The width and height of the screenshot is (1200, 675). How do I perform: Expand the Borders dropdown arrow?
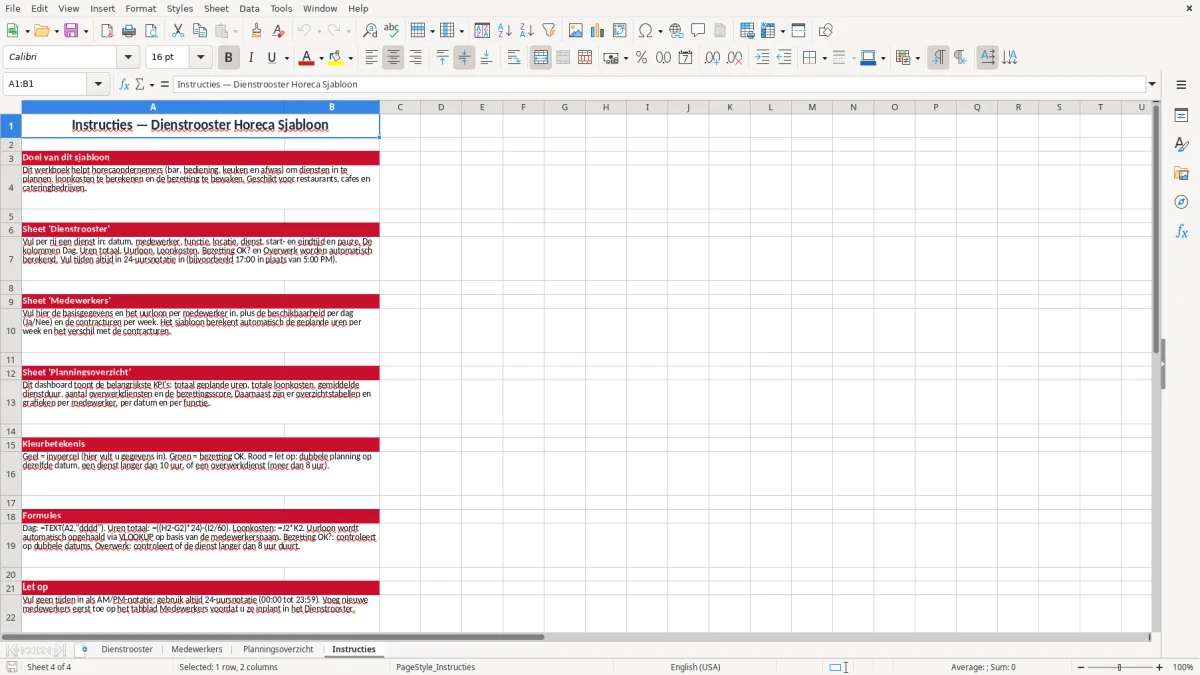pos(824,58)
